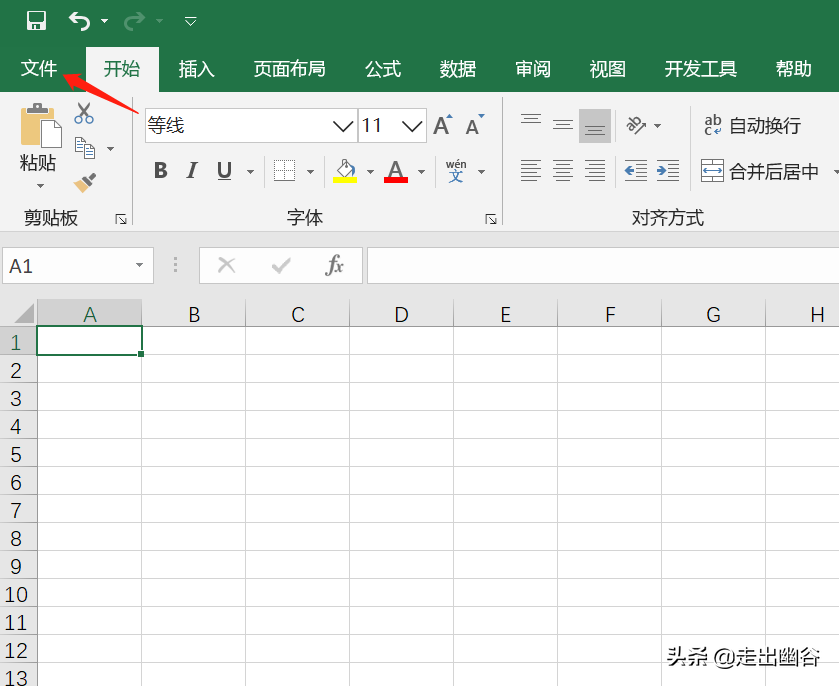Screen dimensions: 839x686
Task: Open the 等线 font name dropdown
Action: click(x=343, y=126)
